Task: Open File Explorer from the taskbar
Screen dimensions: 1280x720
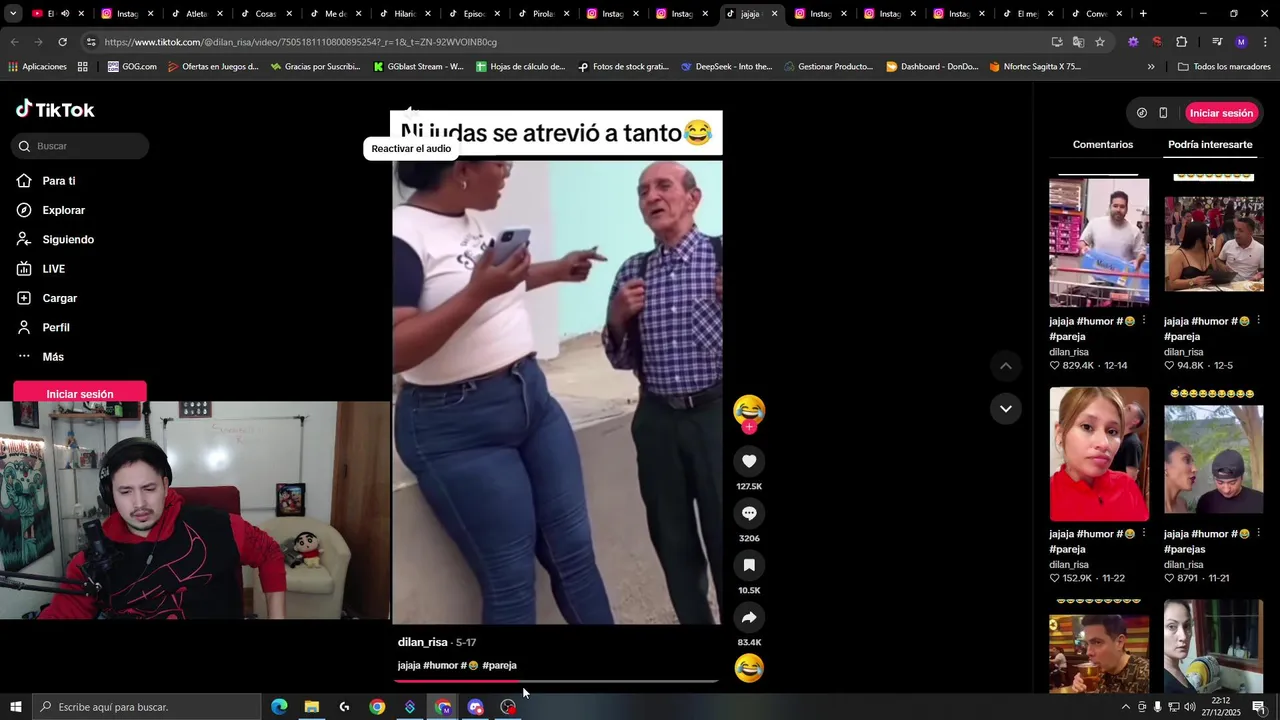Action: tap(312, 707)
